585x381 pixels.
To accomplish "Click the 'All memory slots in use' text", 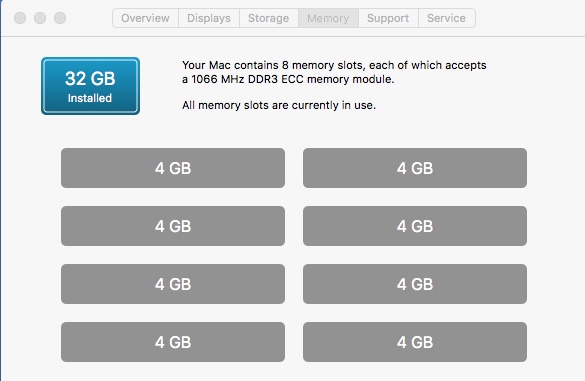I will click(279, 105).
